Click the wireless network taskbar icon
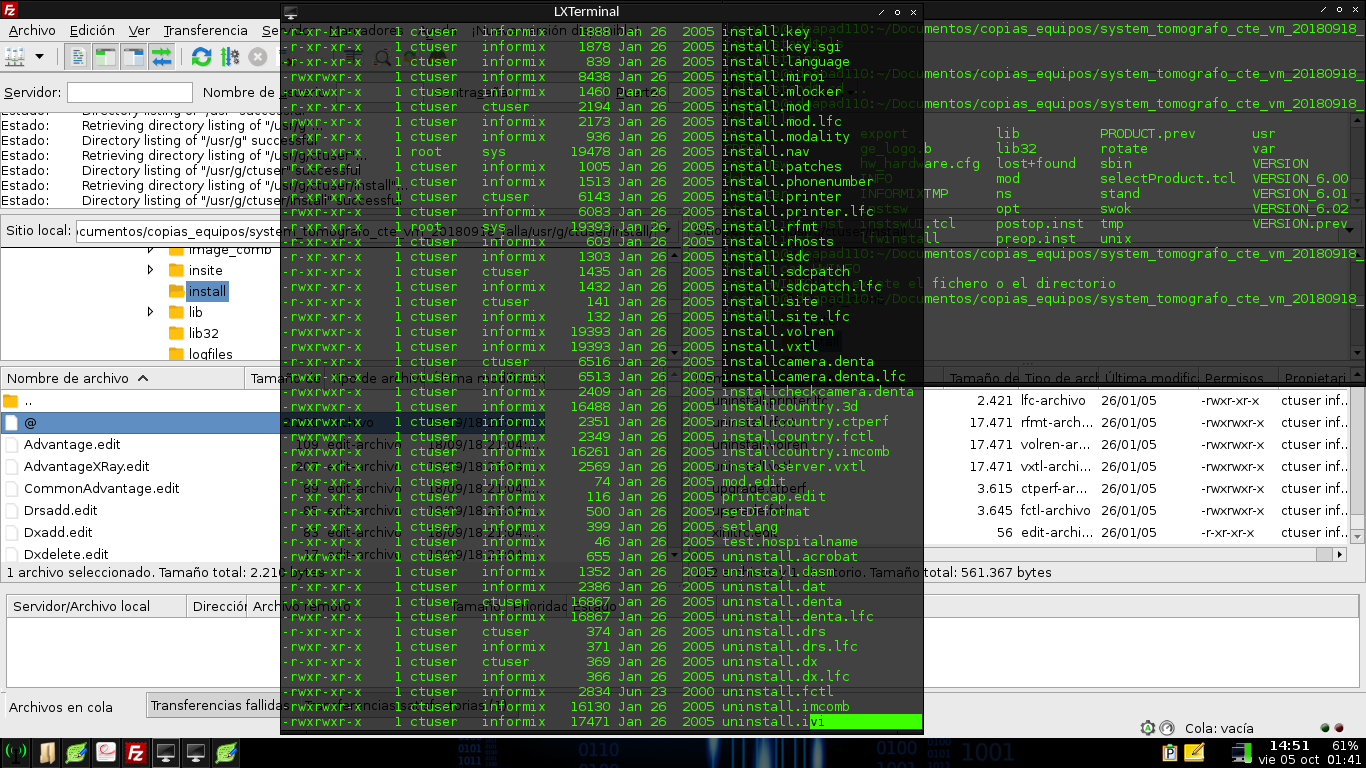This screenshot has height=768, width=1366. (16, 753)
